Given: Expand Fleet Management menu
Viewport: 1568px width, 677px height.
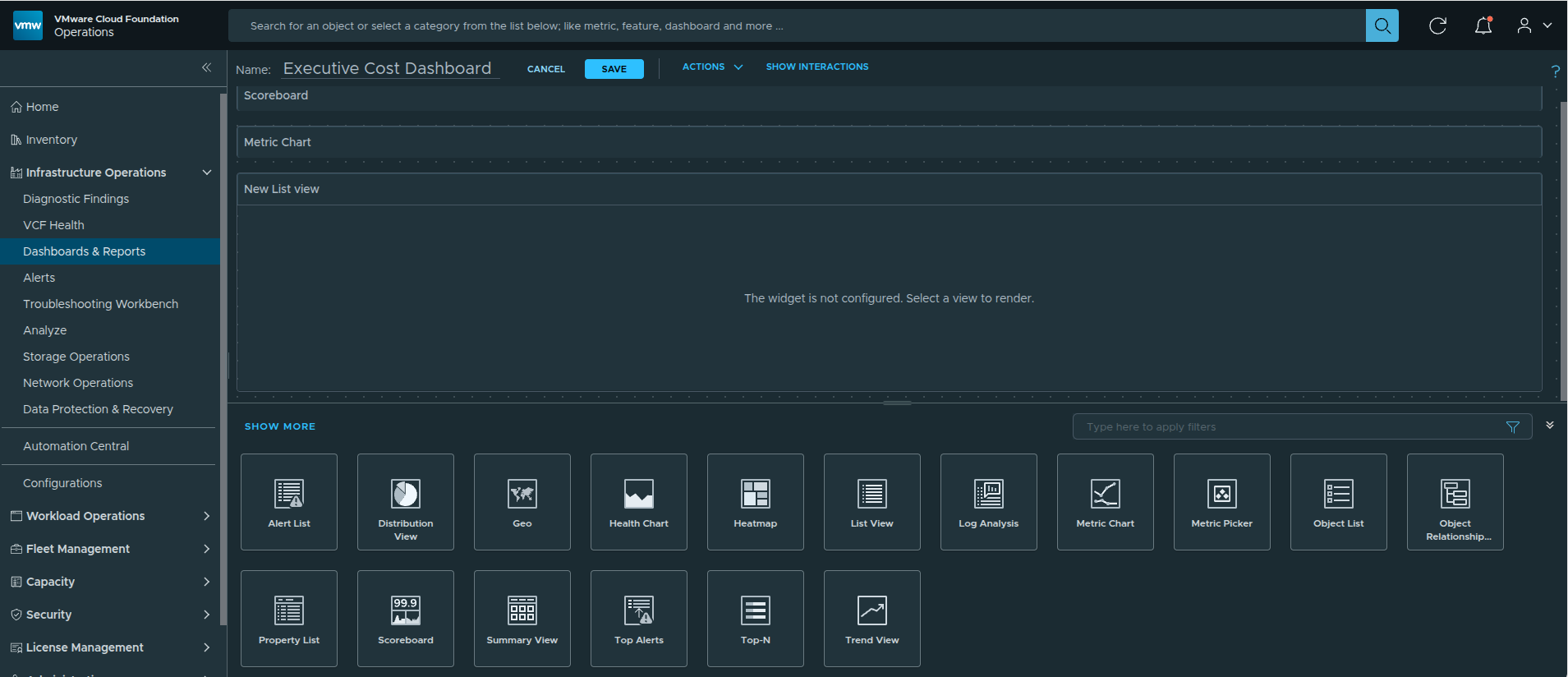Looking at the screenshot, I should click(x=207, y=549).
